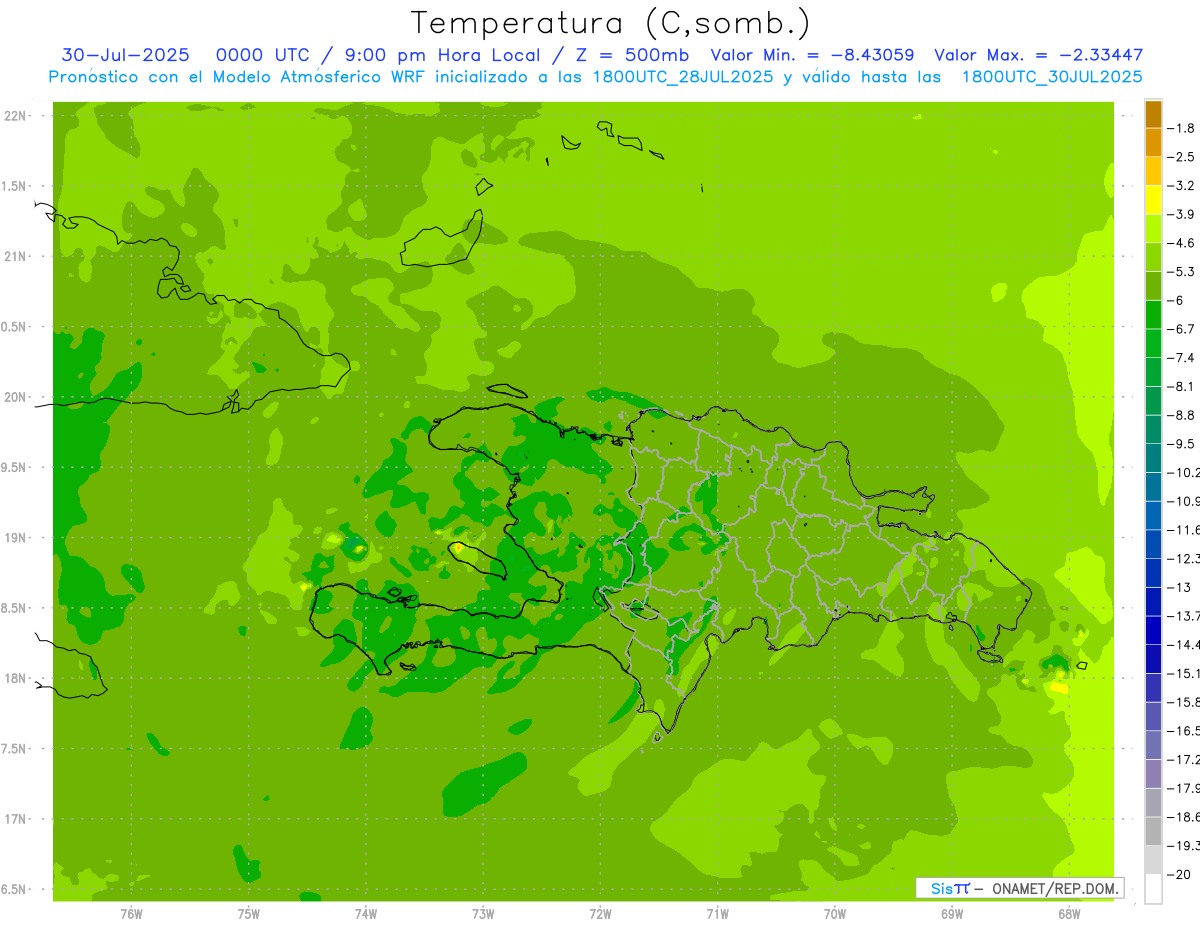
Task: Click the '18N' latitude label
Action: pyautogui.click(x=15, y=678)
